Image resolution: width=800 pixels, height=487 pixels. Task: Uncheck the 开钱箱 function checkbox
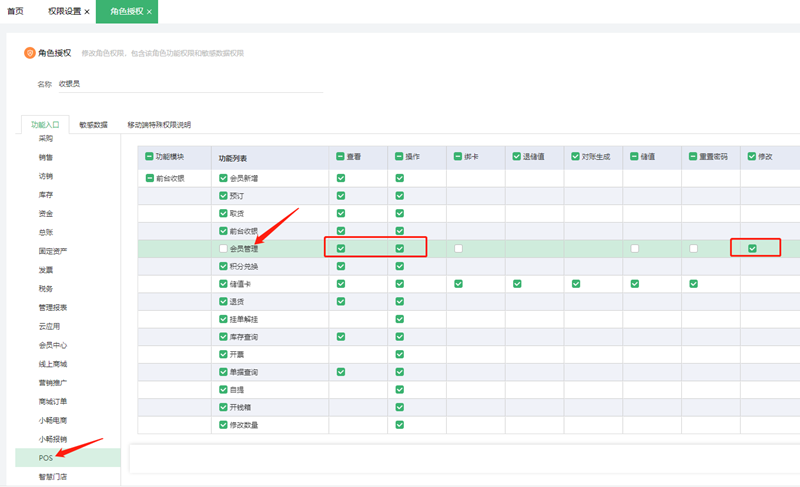(223, 407)
